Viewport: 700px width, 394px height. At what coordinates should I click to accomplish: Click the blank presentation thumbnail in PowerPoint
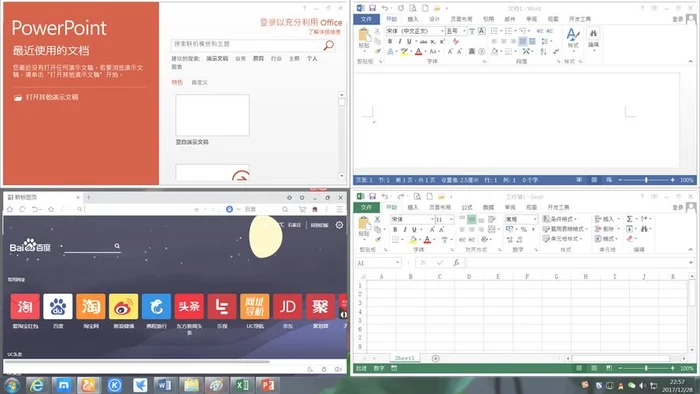(212, 115)
